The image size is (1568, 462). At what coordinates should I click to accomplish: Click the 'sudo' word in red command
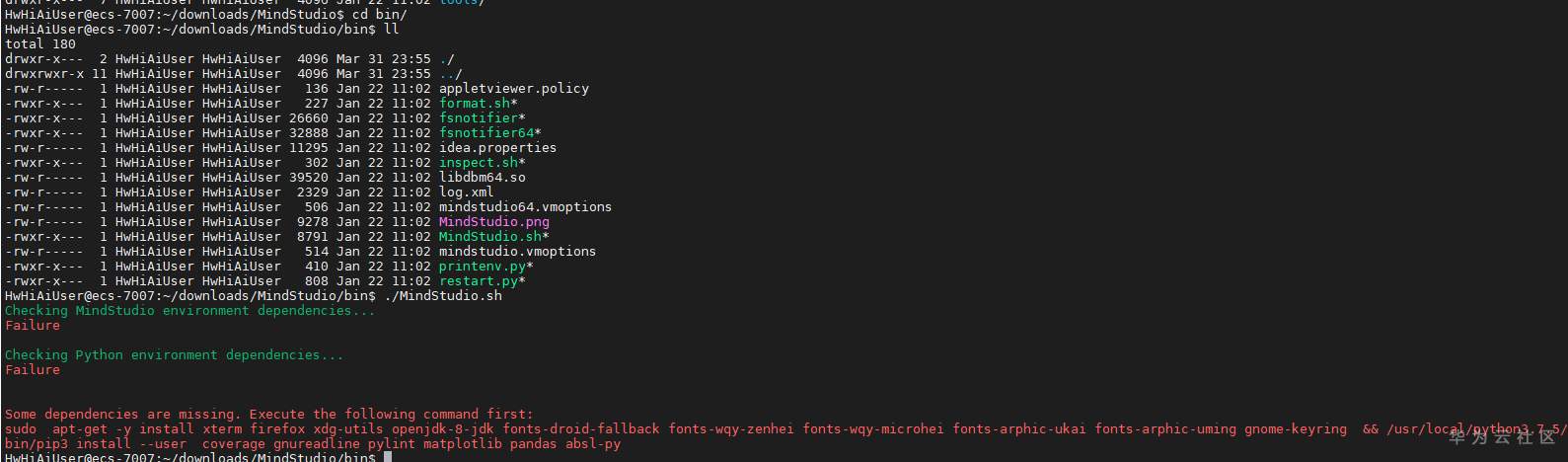21,429
